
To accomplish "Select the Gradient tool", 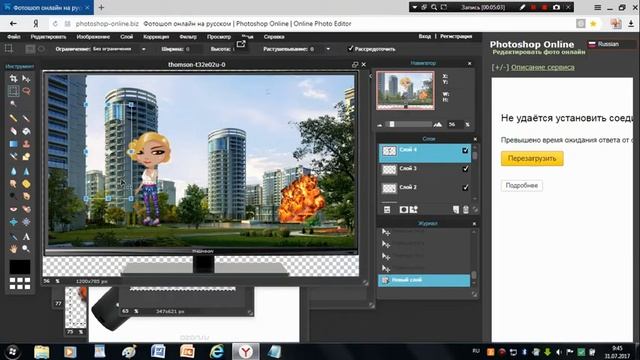I will (13, 144).
